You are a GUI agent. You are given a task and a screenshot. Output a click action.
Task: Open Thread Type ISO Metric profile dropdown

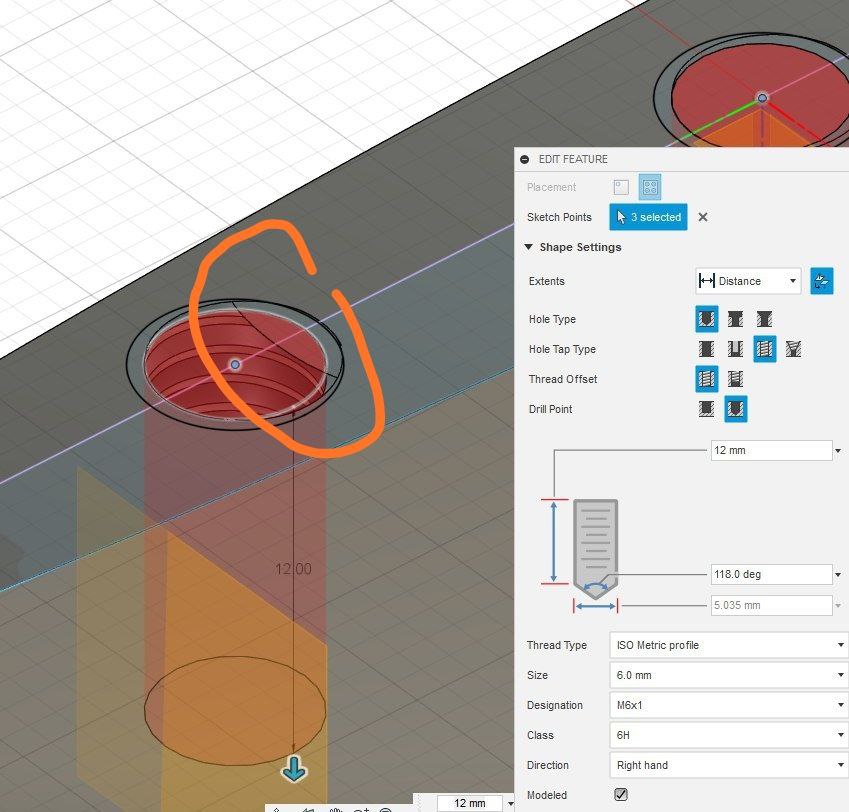point(729,645)
